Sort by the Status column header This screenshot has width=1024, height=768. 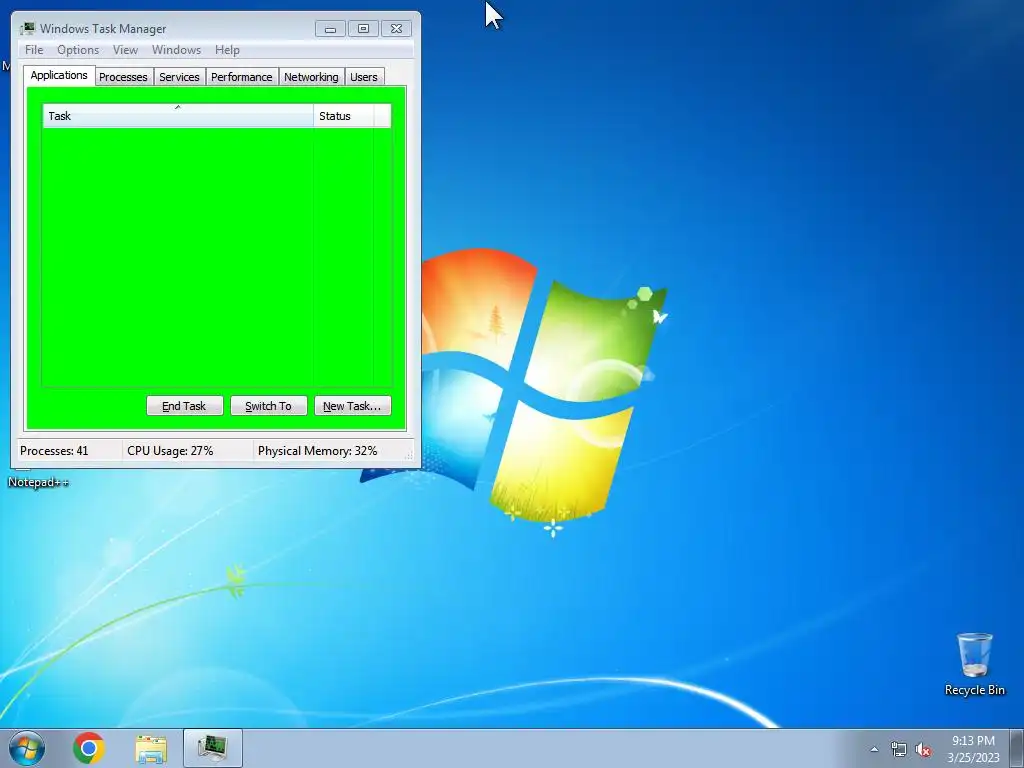344,116
